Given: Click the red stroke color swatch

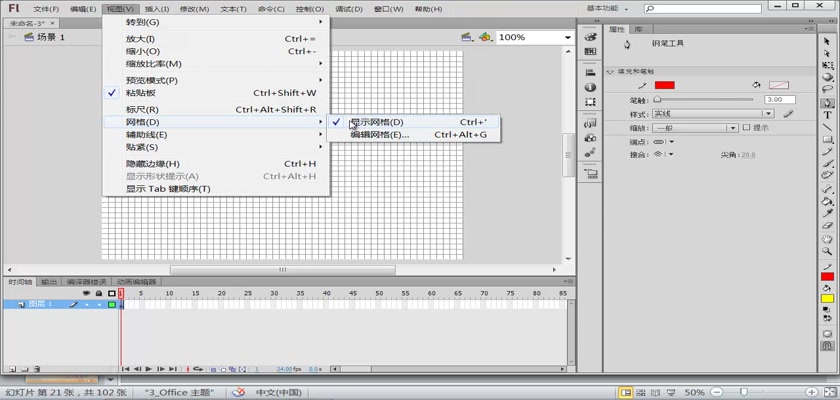Looking at the screenshot, I should click(664, 85).
